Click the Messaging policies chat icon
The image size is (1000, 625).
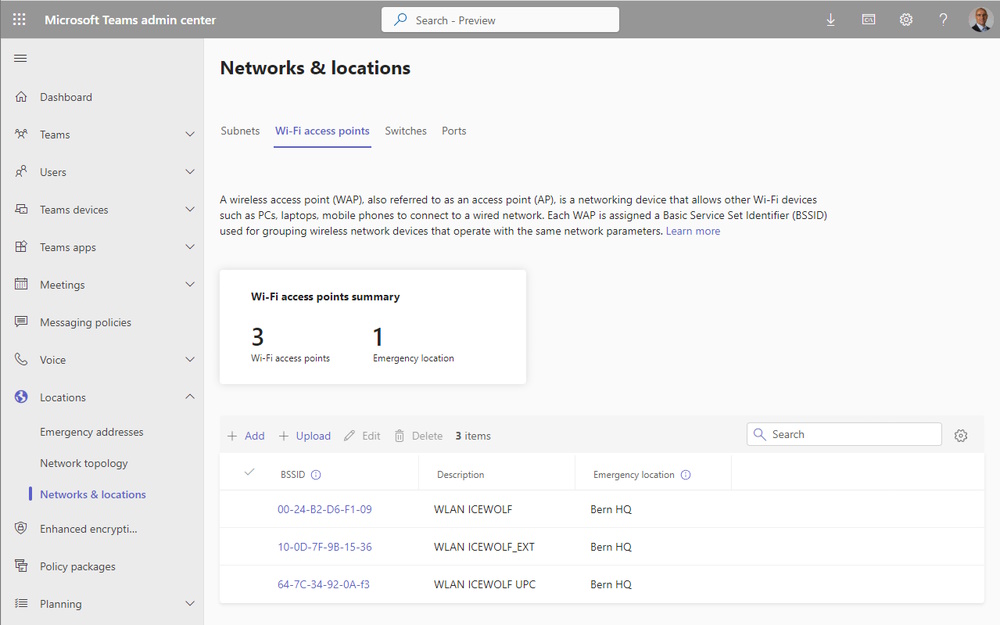point(21,321)
